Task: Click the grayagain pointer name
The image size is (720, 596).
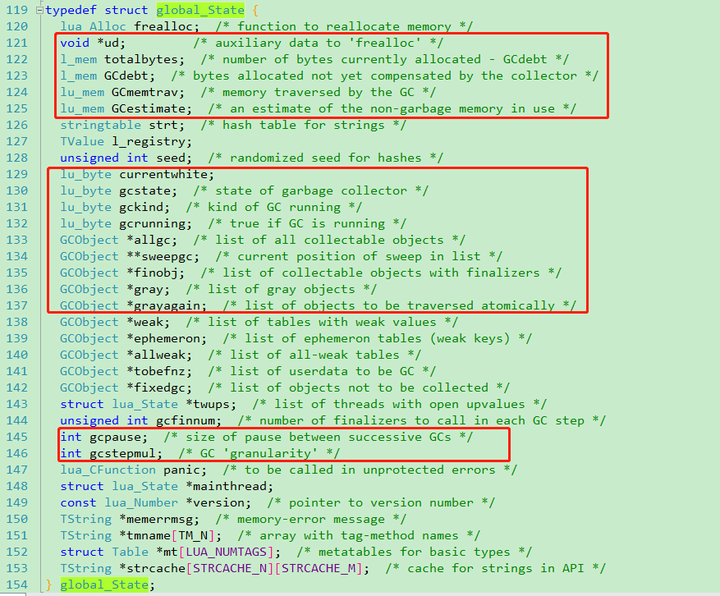Action: [167, 306]
